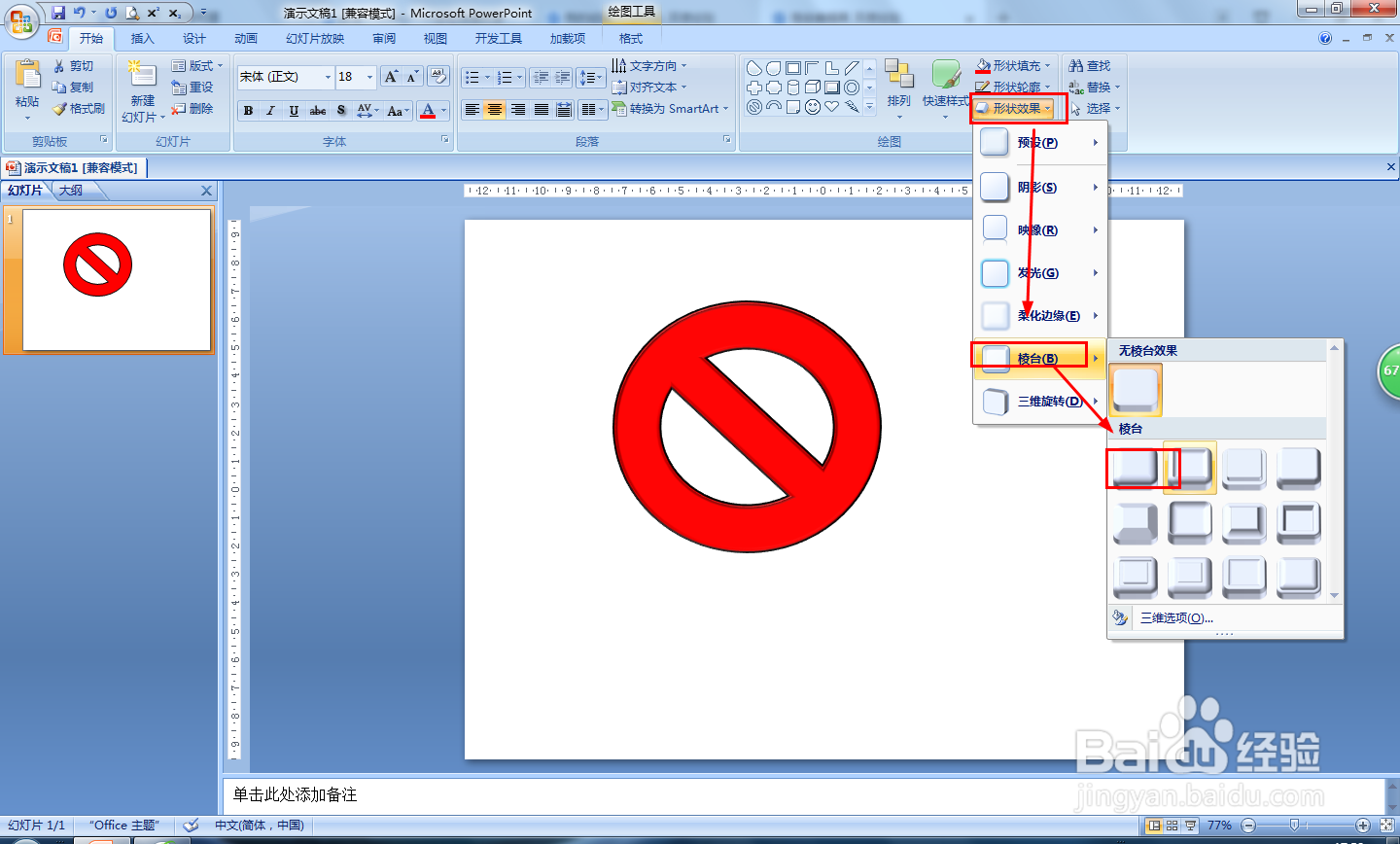Open the 三维旋转(D) submenu
This screenshot has width=1400, height=844.
[1040, 402]
